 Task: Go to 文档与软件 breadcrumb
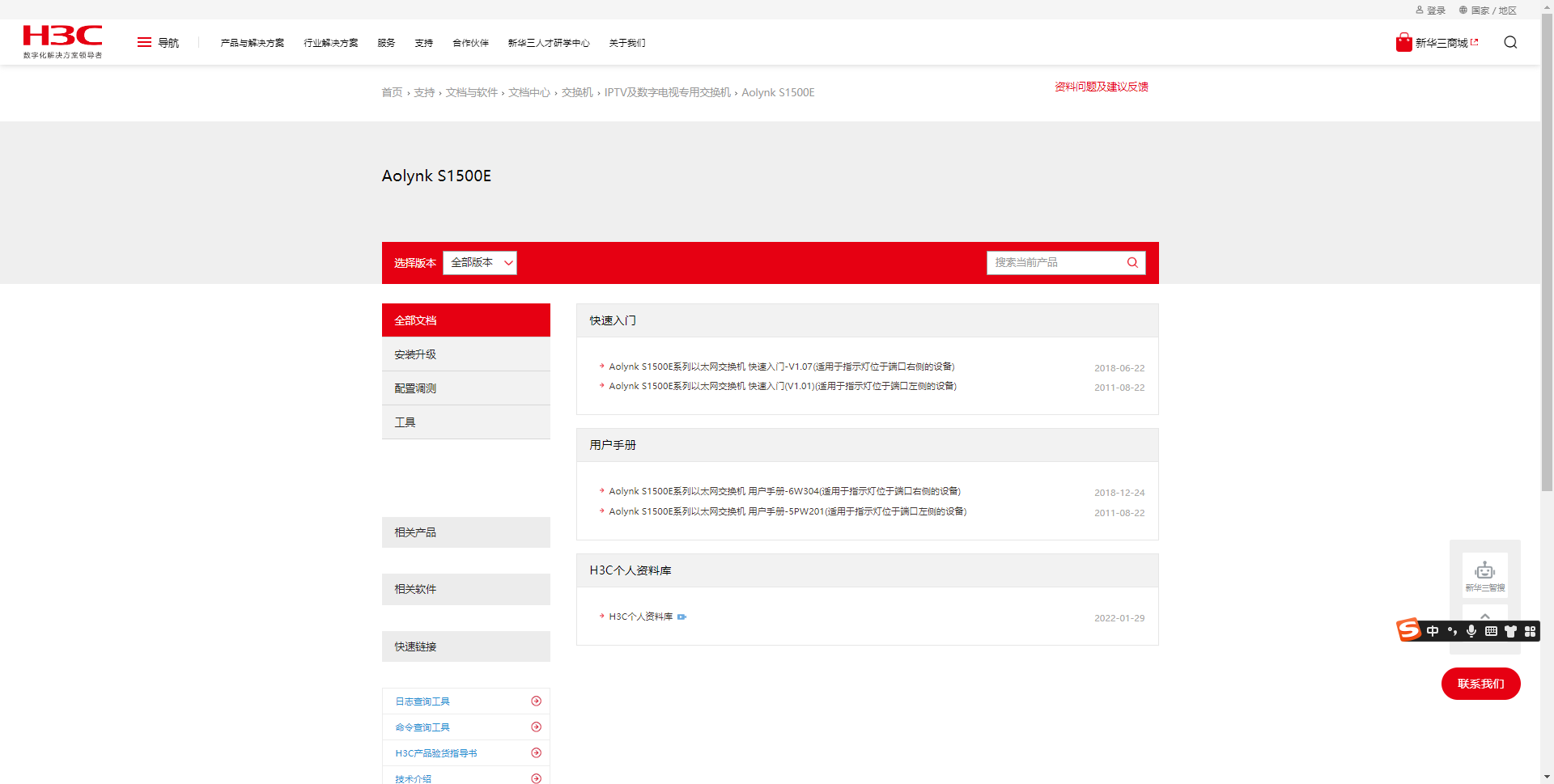pos(472,92)
